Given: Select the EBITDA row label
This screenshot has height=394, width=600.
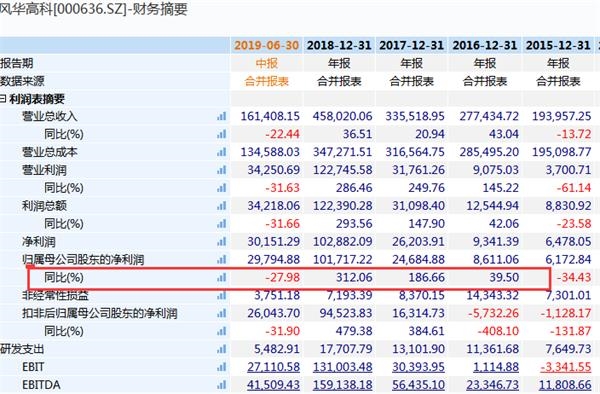Looking at the screenshot, I should pos(41,385).
